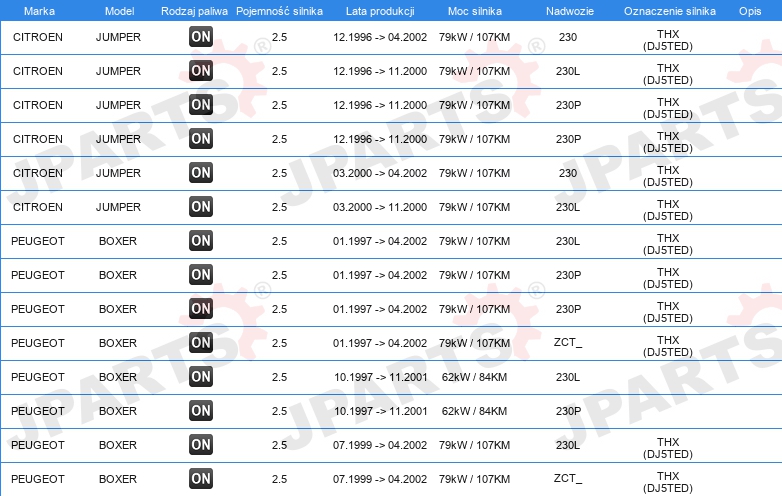
Task: Click THX (DJ5TED) in 12.1996 -> 04.2002 row
Action: point(668,40)
